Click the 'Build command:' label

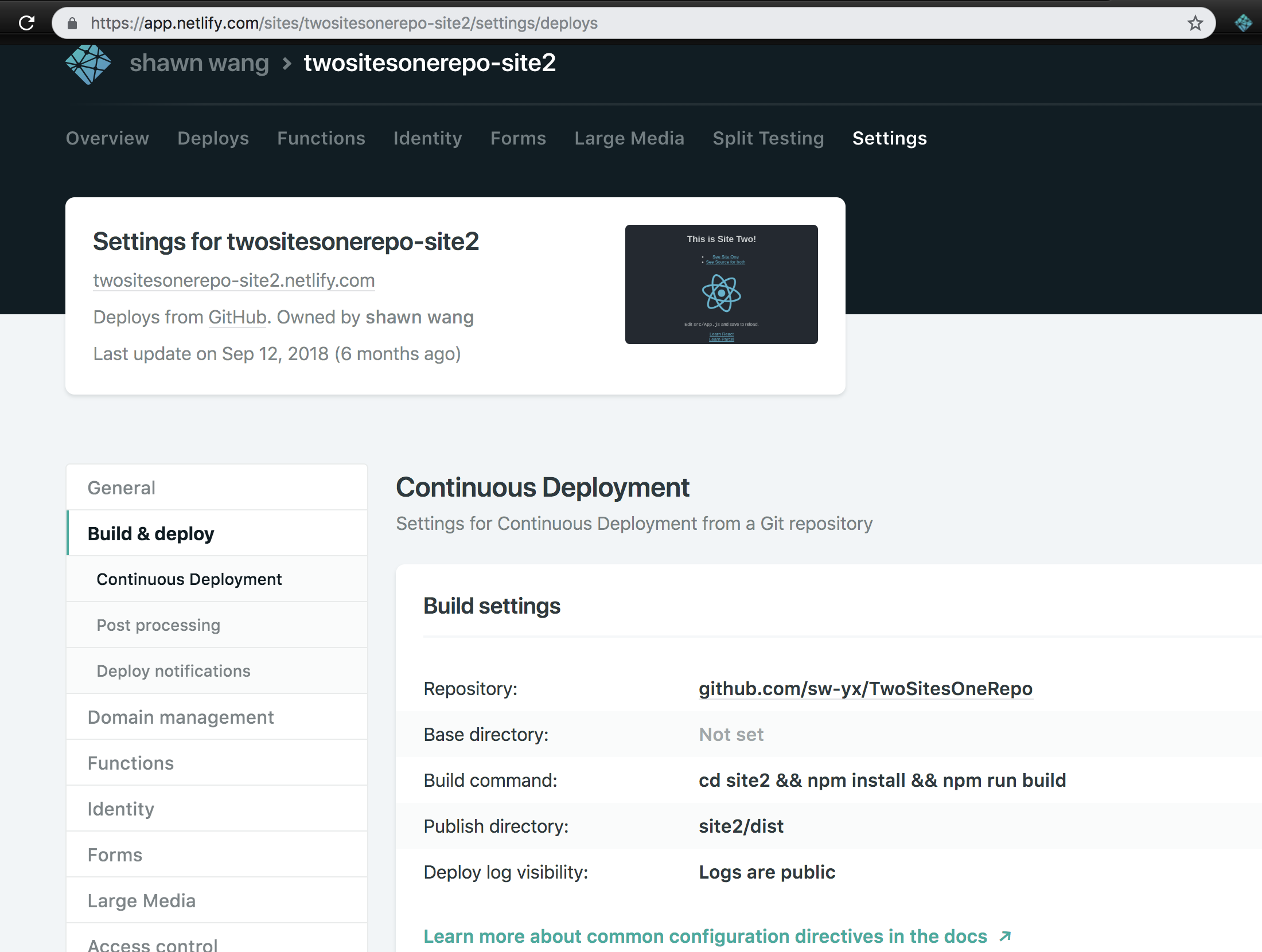pos(490,781)
